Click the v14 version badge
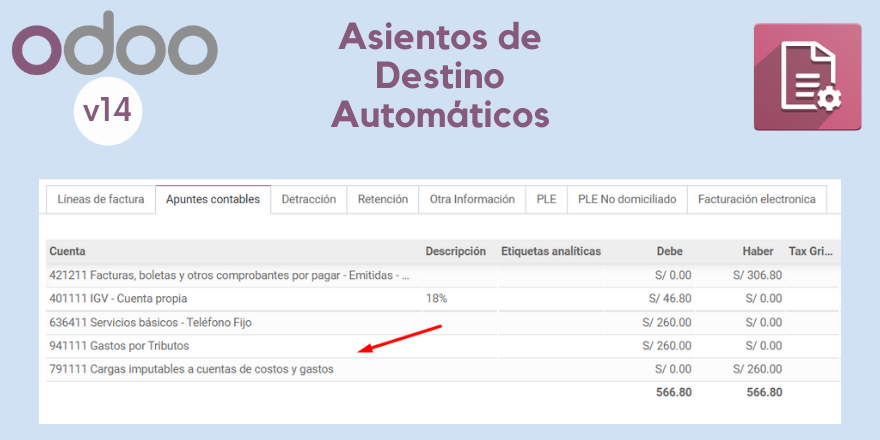 [108, 111]
